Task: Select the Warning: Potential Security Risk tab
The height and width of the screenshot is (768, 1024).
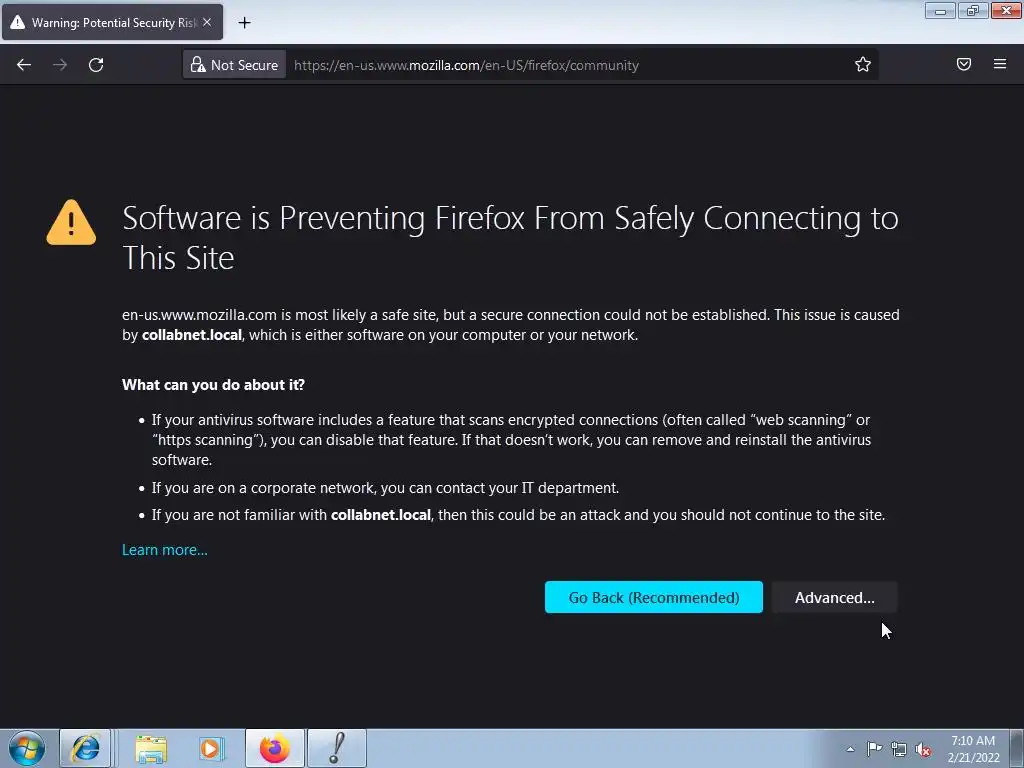Action: tap(112, 22)
